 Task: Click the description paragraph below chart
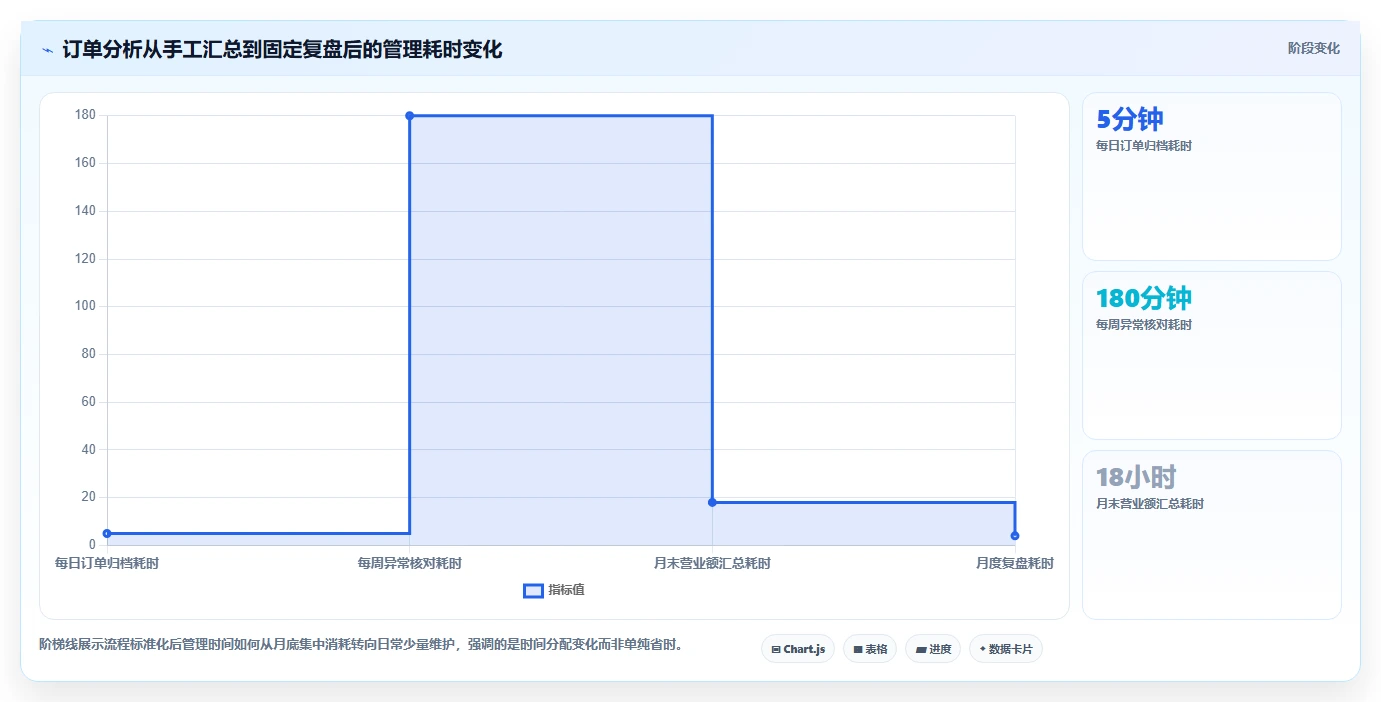pos(364,645)
